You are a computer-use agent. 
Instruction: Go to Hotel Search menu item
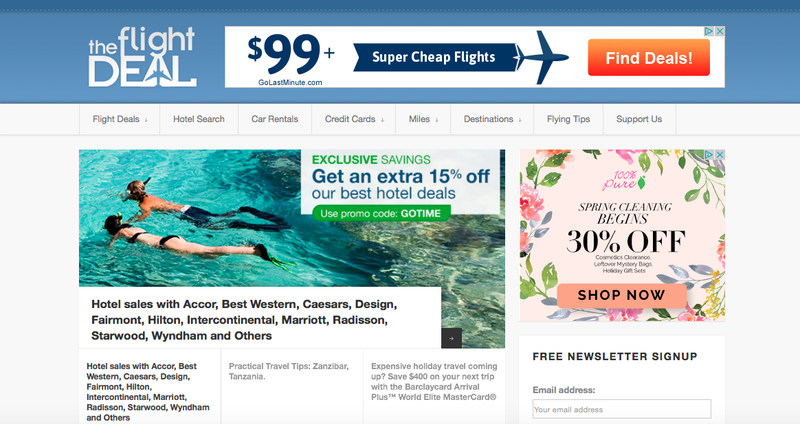click(x=199, y=119)
